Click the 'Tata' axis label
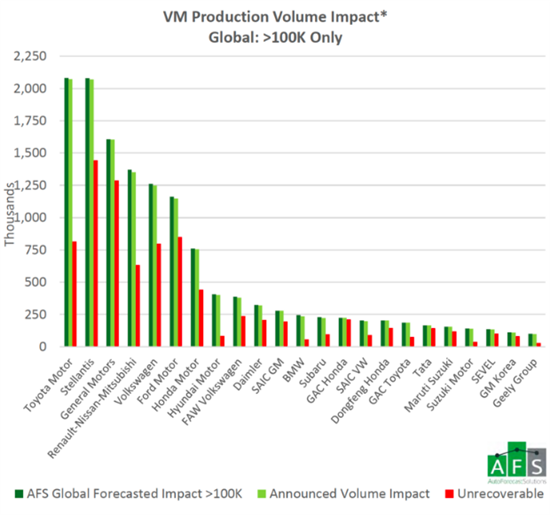Image resolution: width=550 pixels, height=515 pixels. (x=422, y=367)
